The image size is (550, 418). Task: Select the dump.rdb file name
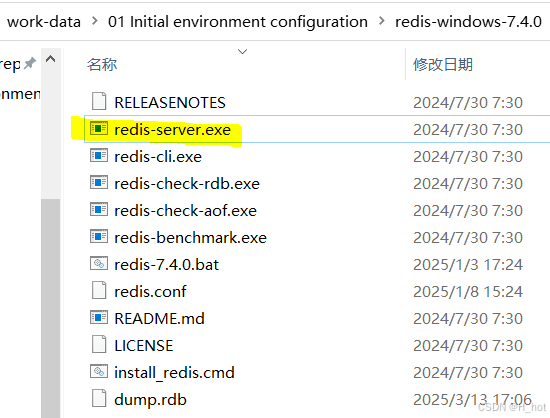150,400
